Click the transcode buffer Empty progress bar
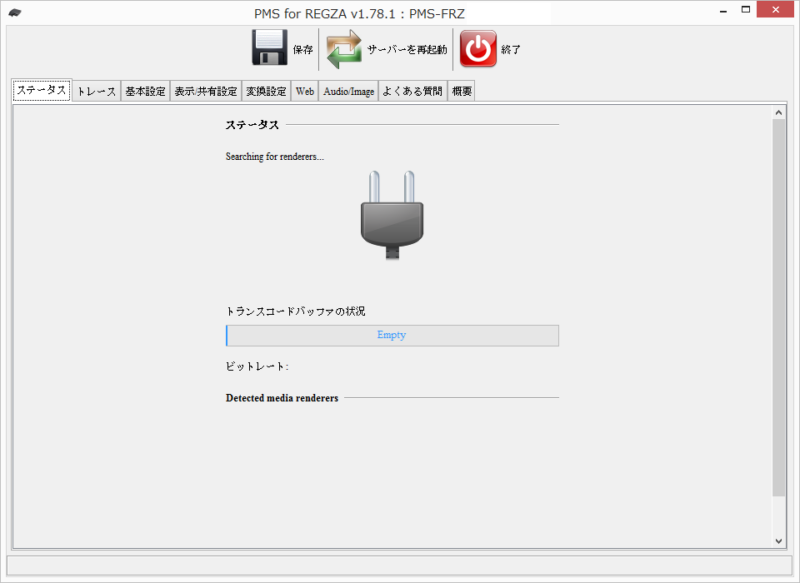Image resolution: width=800 pixels, height=583 pixels. point(392,336)
